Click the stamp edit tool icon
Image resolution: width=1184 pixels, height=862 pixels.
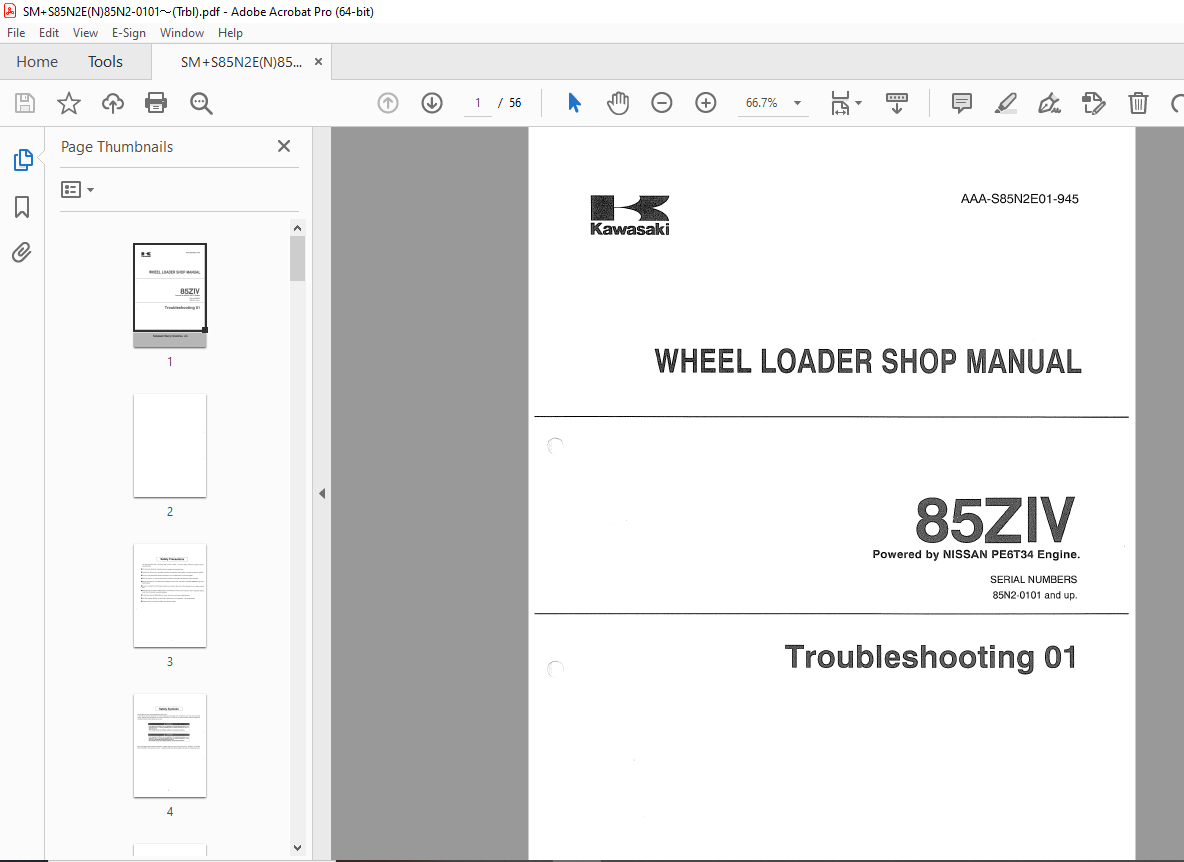[x=1093, y=103]
